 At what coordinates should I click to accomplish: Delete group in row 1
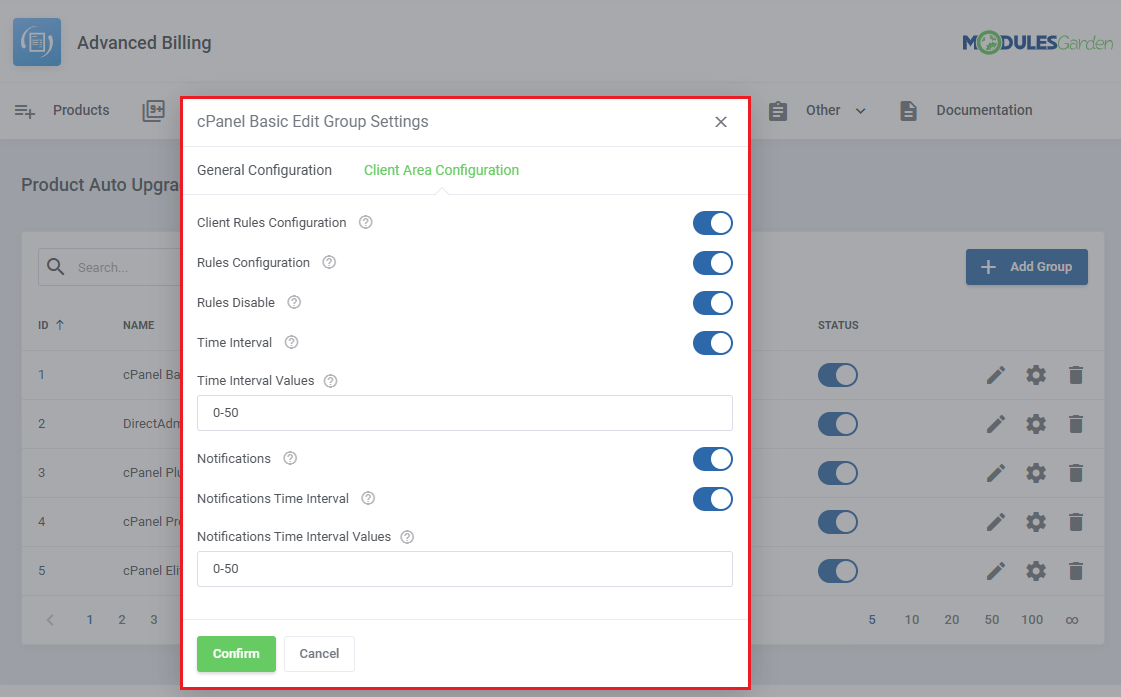pyautogui.click(x=1076, y=375)
